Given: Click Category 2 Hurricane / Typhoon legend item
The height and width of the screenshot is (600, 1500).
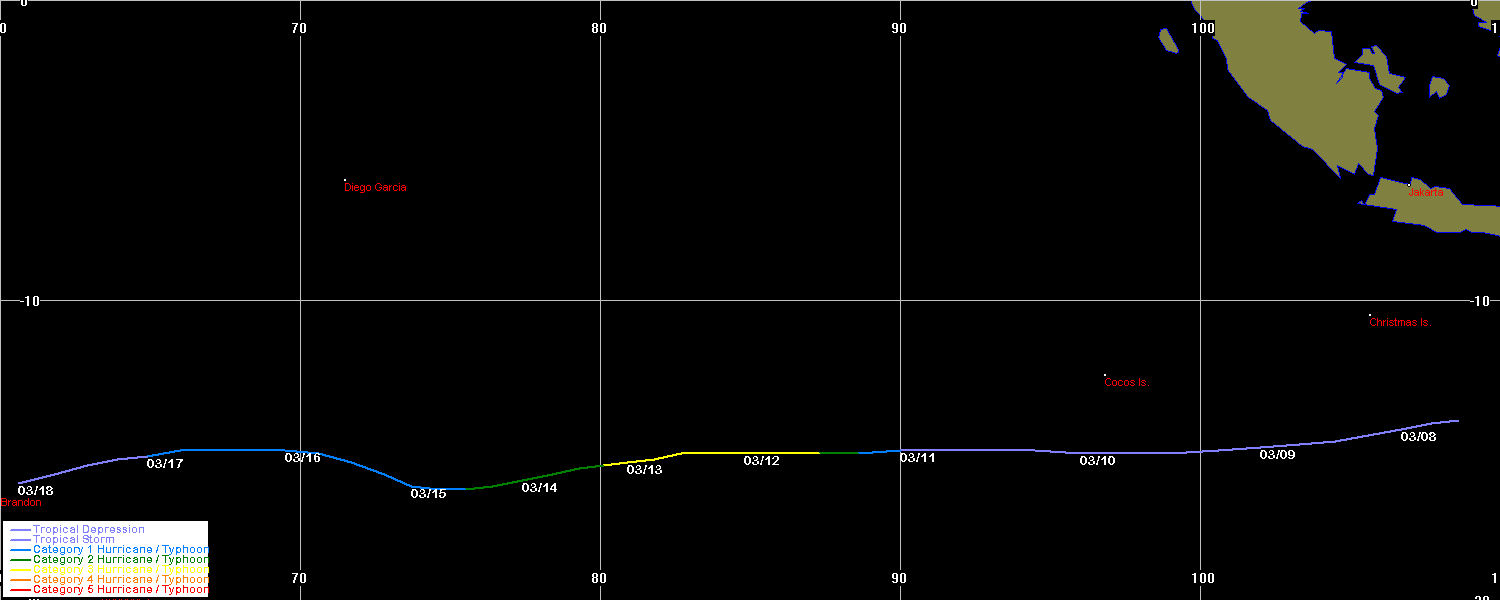Looking at the screenshot, I should [120, 559].
